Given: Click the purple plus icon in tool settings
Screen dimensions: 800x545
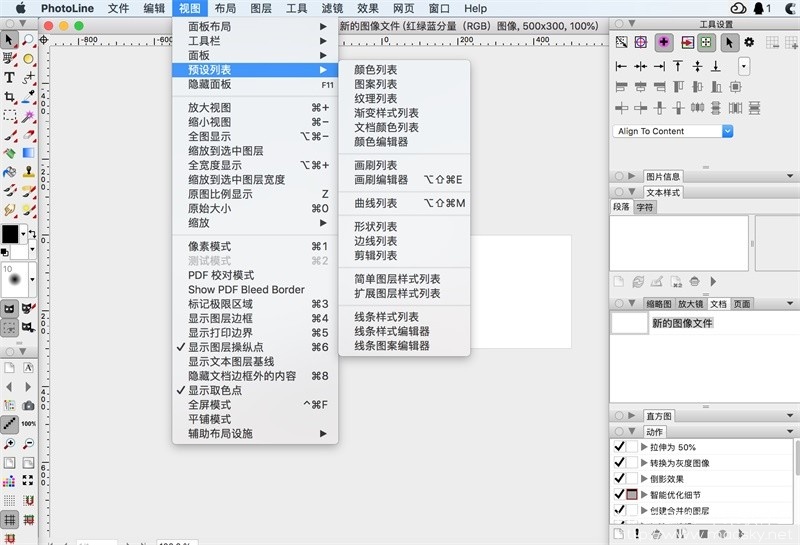Looking at the screenshot, I should click(664, 42).
